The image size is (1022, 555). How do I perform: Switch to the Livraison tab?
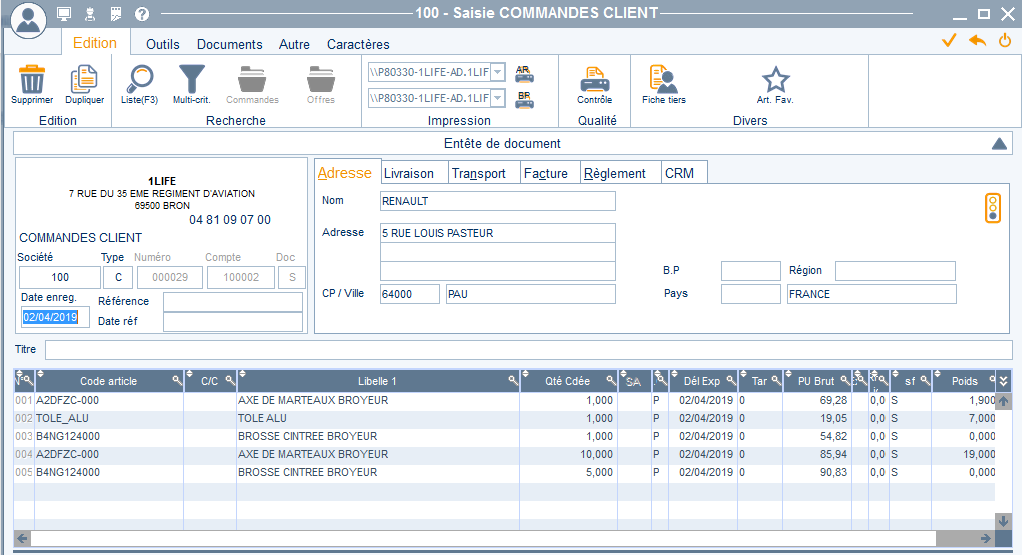pos(415,173)
